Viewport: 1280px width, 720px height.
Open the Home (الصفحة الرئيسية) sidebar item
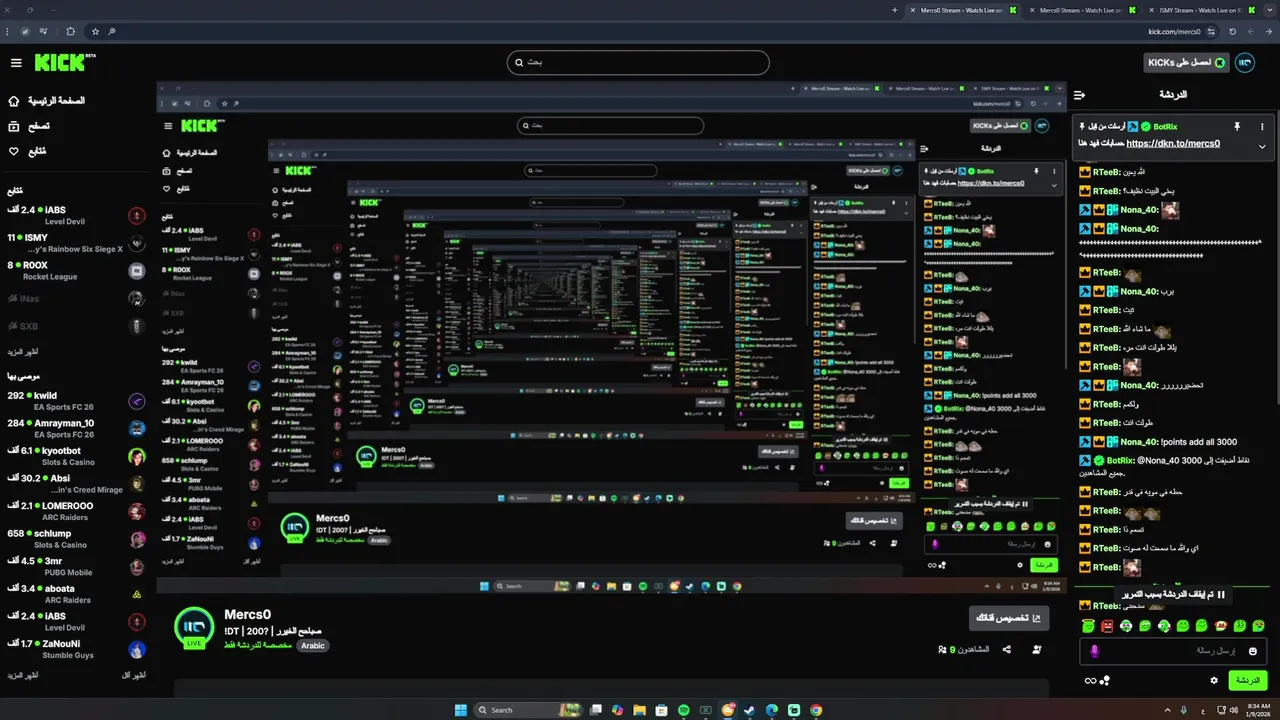pos(46,101)
